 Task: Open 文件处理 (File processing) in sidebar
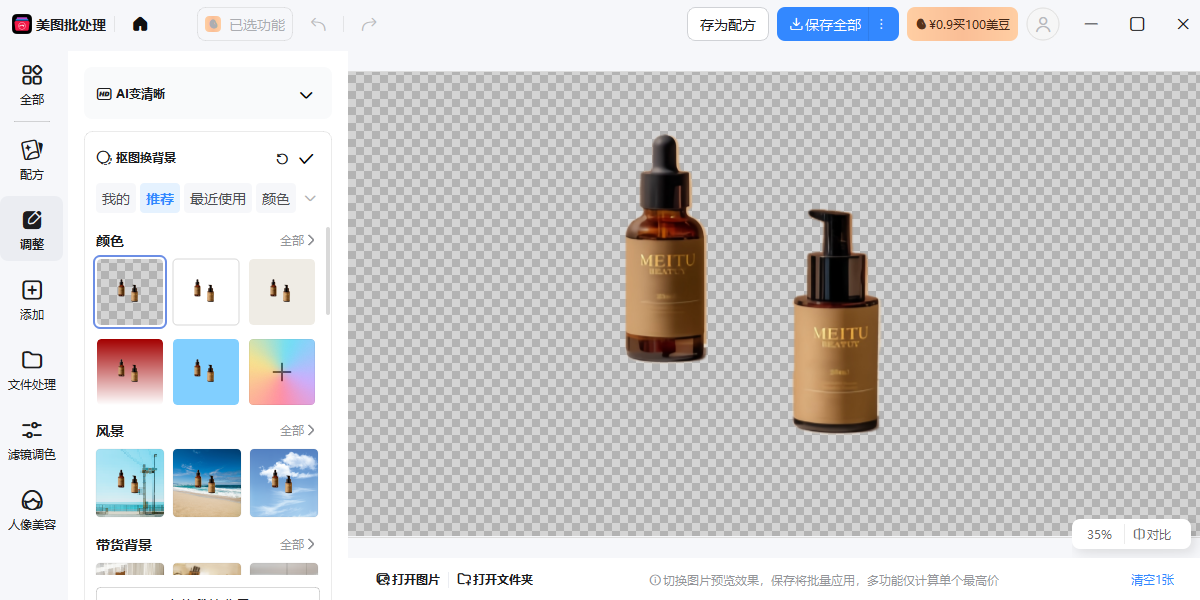click(32, 369)
